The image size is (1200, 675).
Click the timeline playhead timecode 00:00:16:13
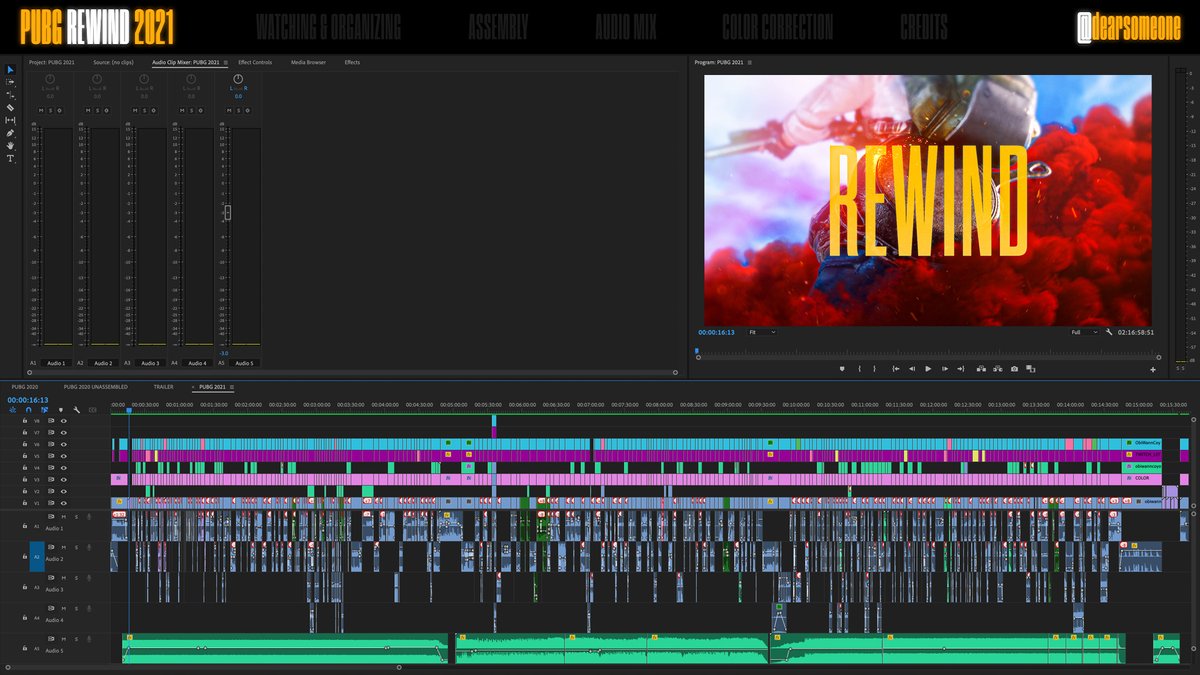pyautogui.click(x=28, y=399)
